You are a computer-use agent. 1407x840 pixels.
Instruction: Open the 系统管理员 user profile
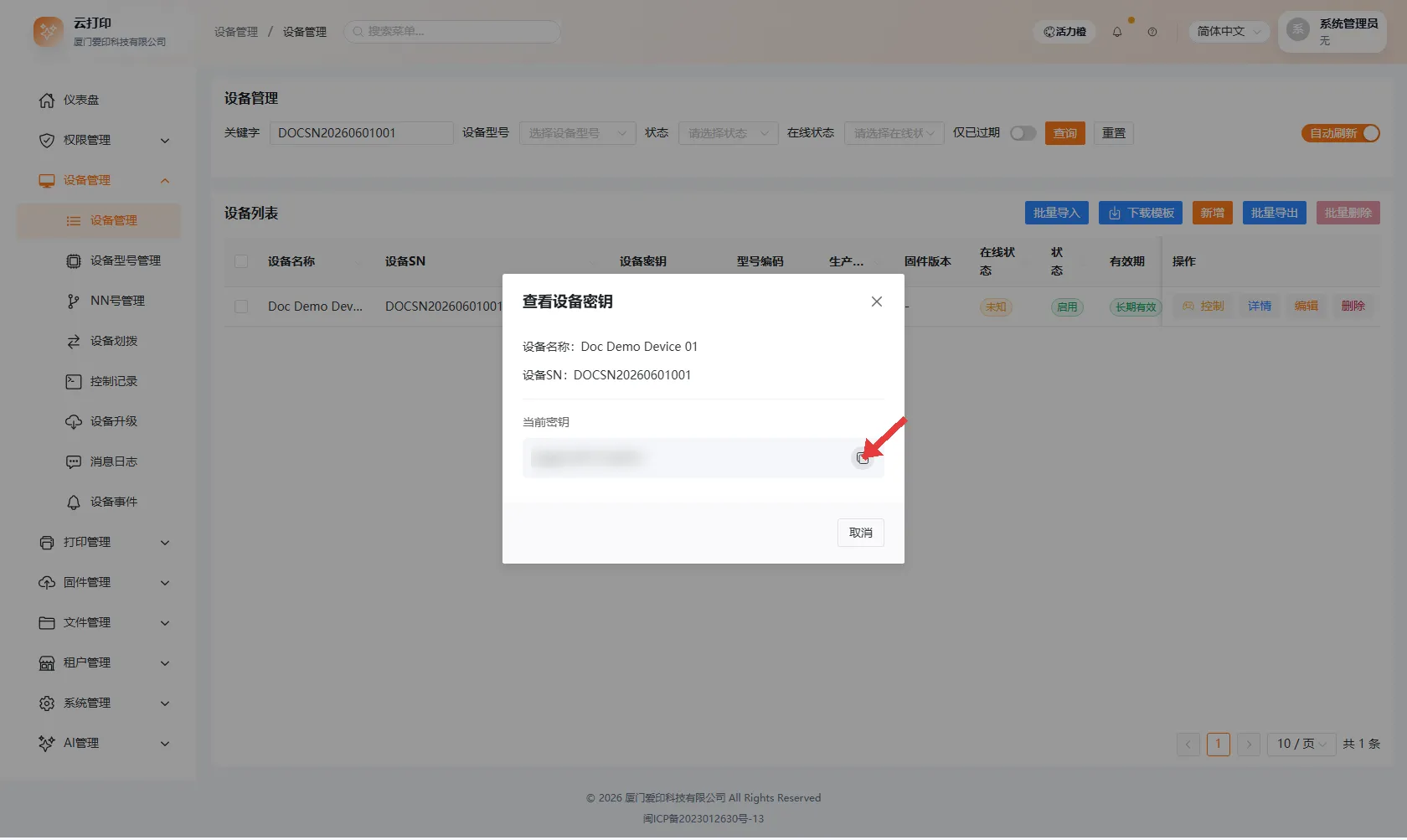1332,32
